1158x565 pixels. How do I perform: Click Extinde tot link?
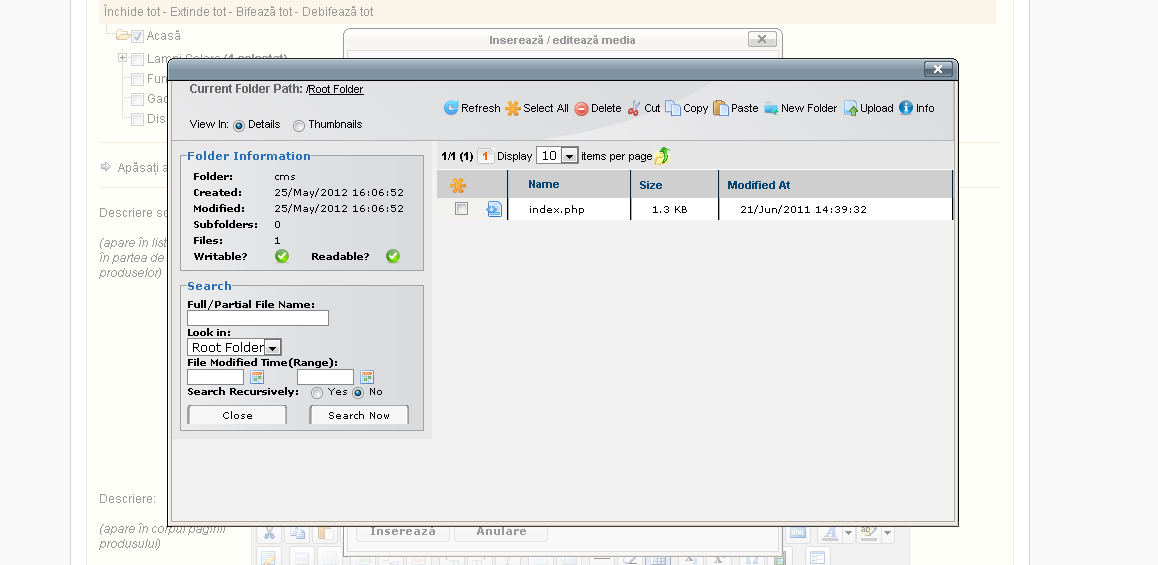point(198,12)
